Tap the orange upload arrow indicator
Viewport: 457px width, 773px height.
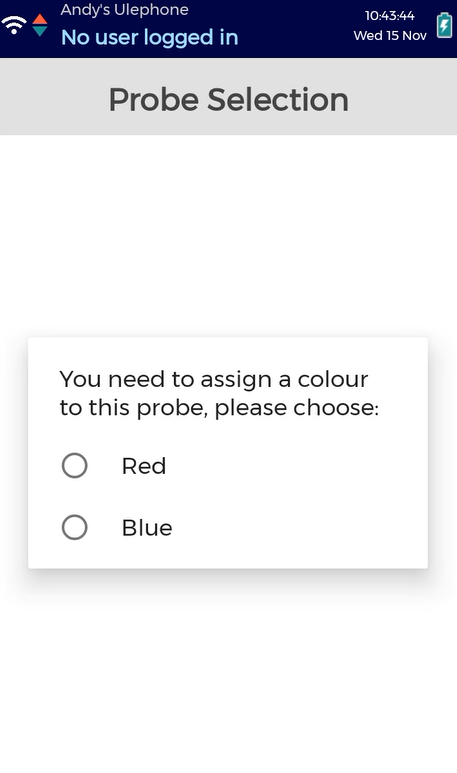39,19
